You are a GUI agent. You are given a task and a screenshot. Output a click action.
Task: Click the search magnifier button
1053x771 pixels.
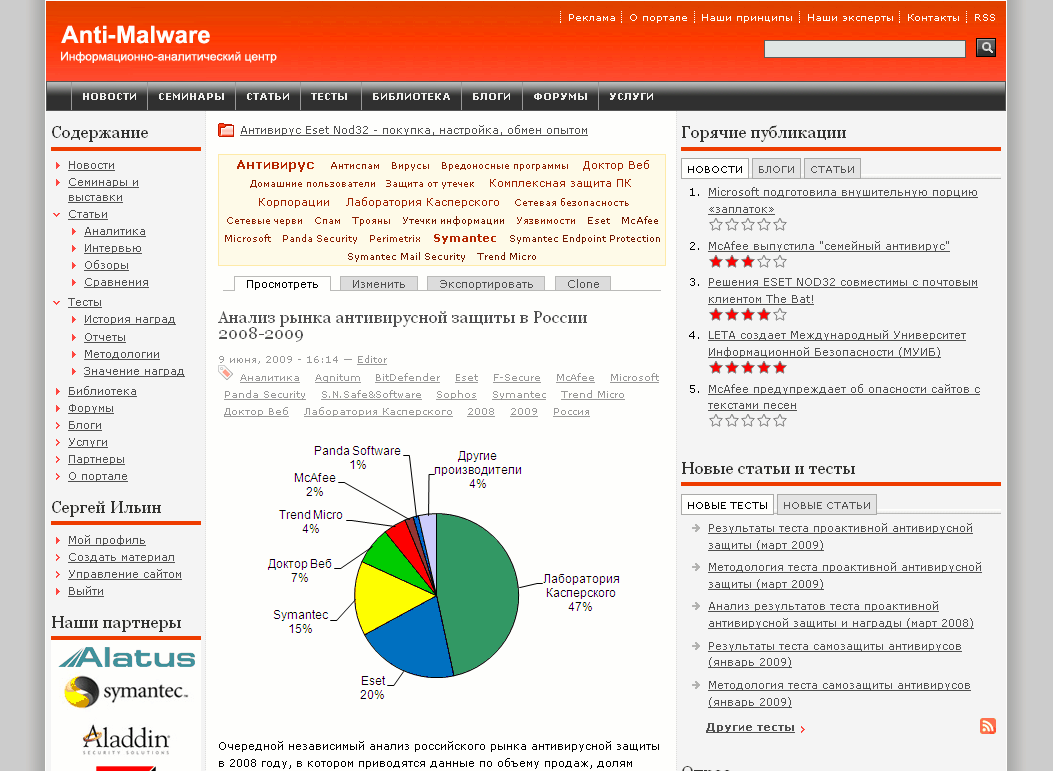click(x=986, y=48)
